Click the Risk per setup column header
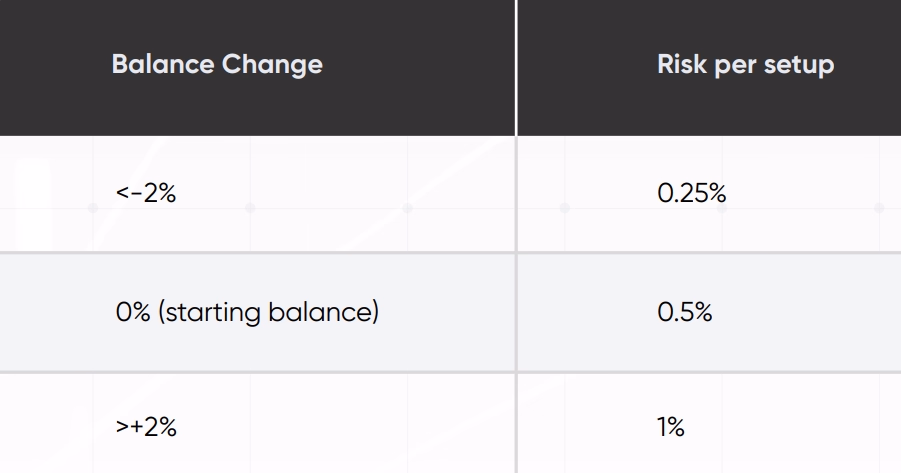The height and width of the screenshot is (473, 901). coord(745,65)
